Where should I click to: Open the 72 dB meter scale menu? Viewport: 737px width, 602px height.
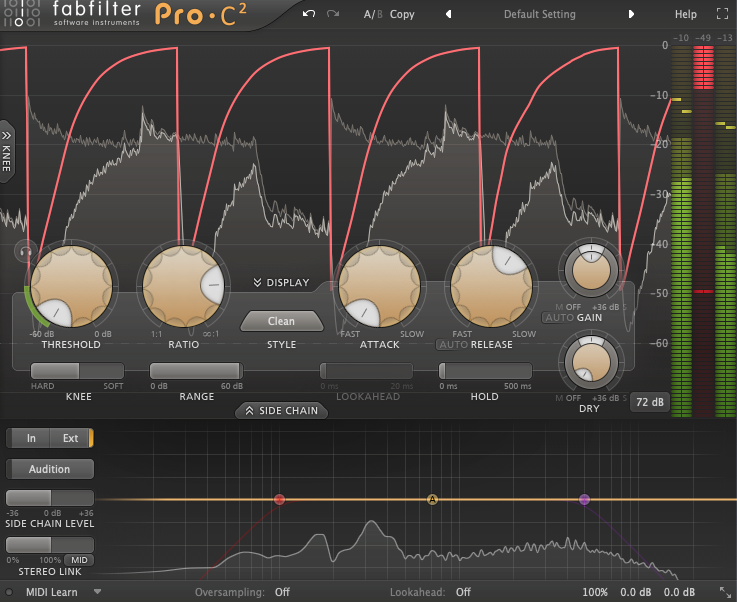click(x=650, y=402)
